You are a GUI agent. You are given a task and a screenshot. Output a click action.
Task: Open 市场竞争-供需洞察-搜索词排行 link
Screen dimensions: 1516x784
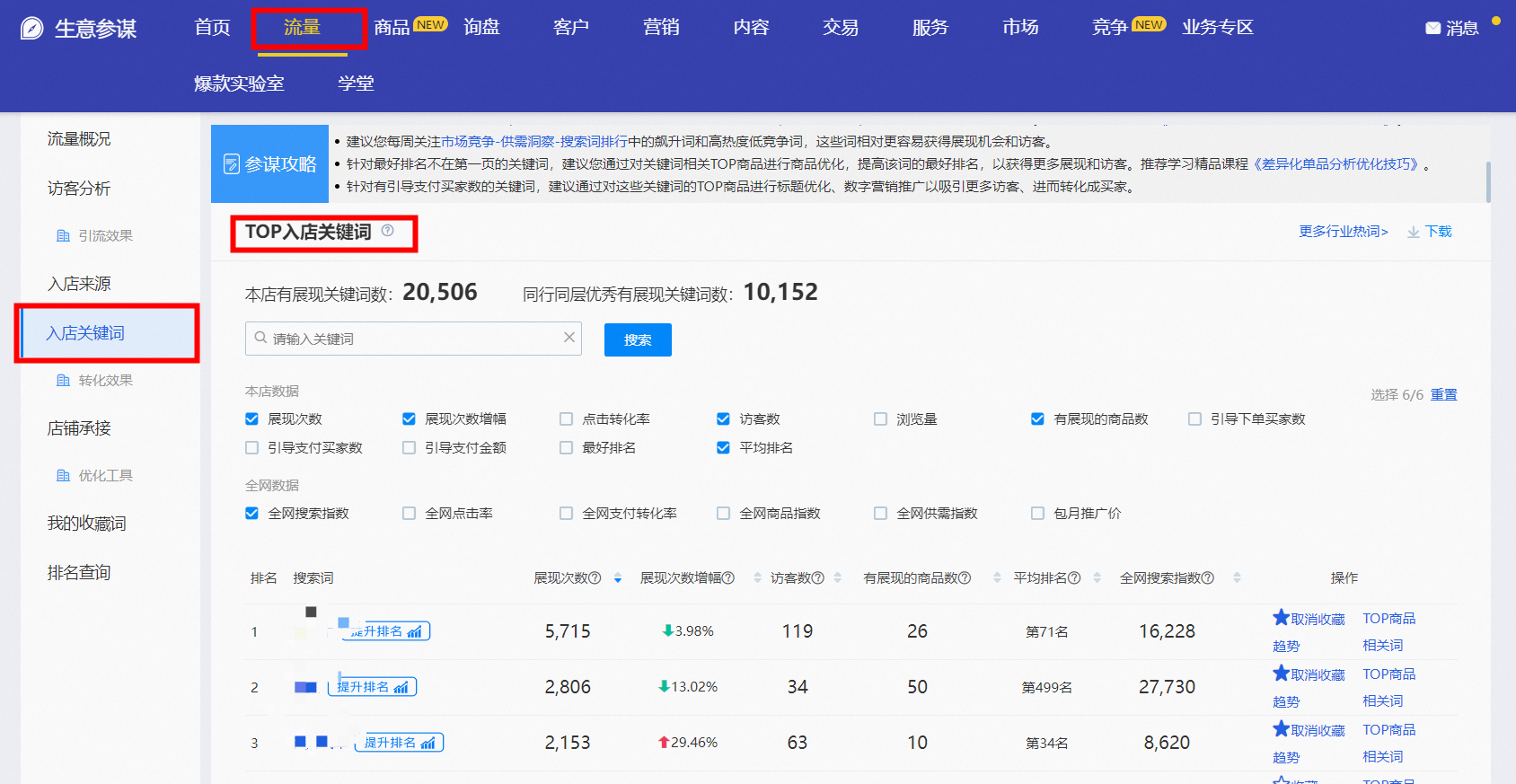point(534,141)
